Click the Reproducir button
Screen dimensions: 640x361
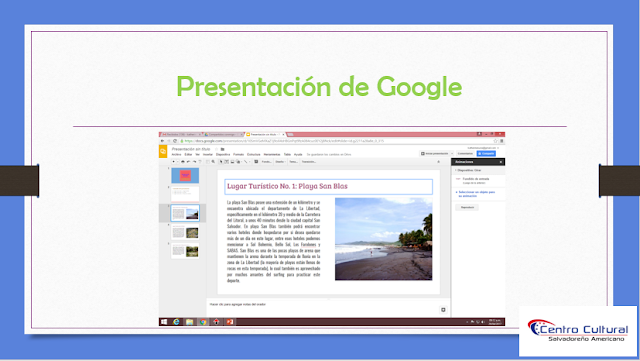point(467,207)
